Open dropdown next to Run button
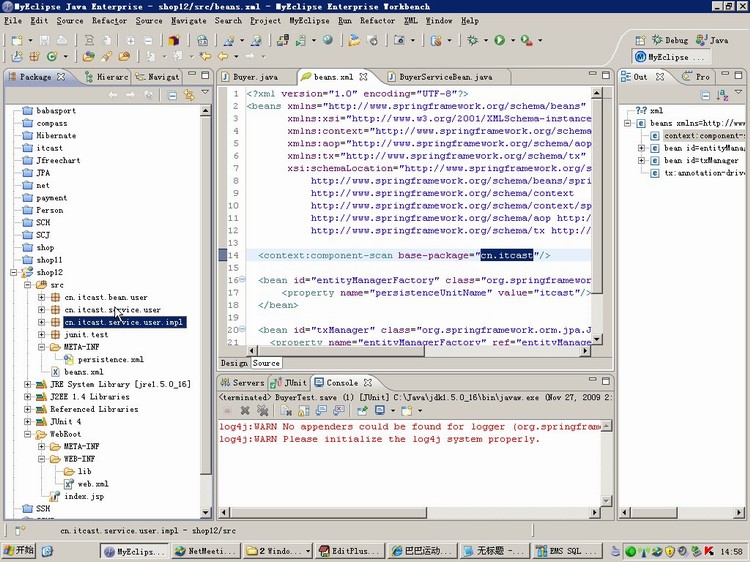The image size is (750, 562). point(512,41)
